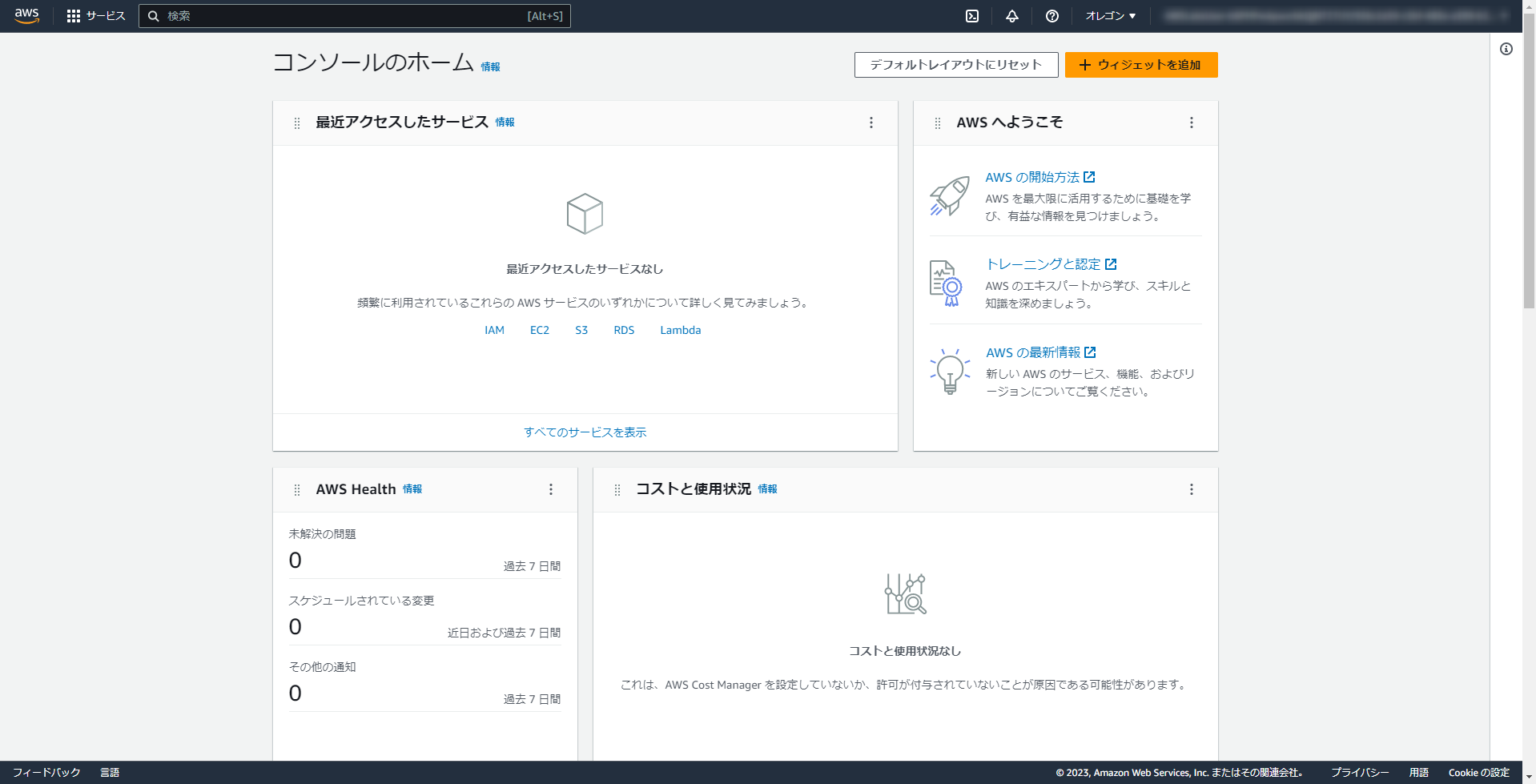Image resolution: width=1536 pixels, height=784 pixels.
Task: Open the info panel icon on the right edge
Action: point(1506,49)
